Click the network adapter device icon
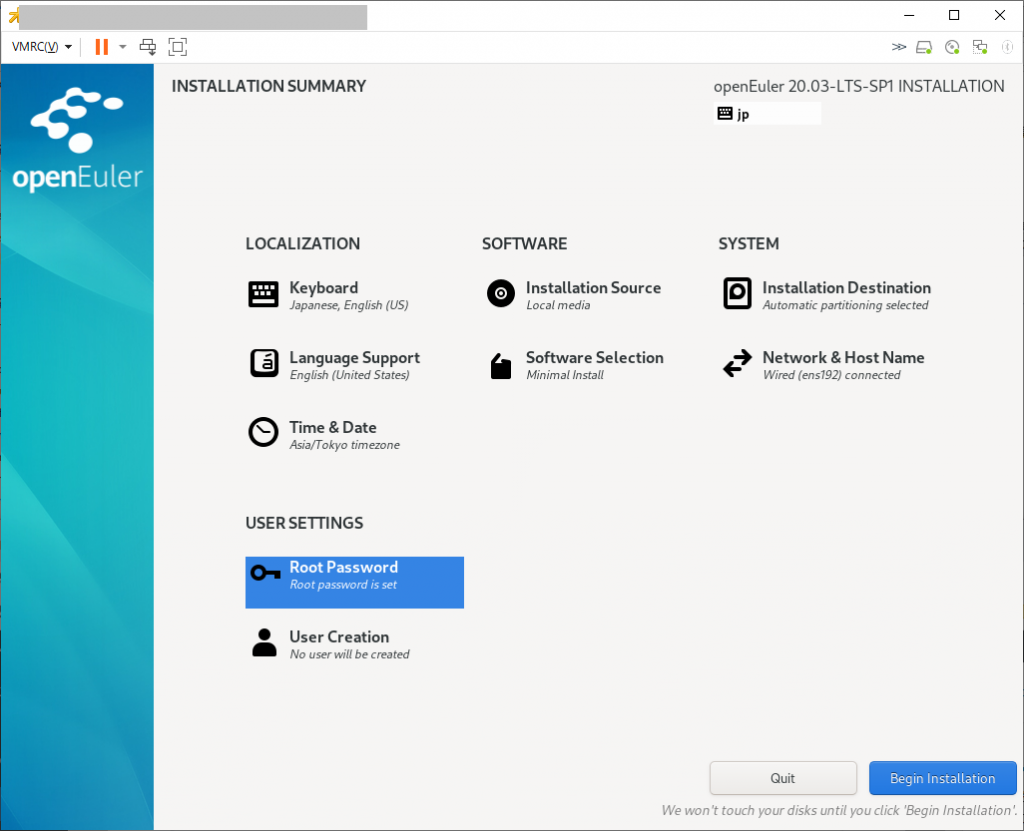This screenshot has height=831, width=1024. click(980, 46)
